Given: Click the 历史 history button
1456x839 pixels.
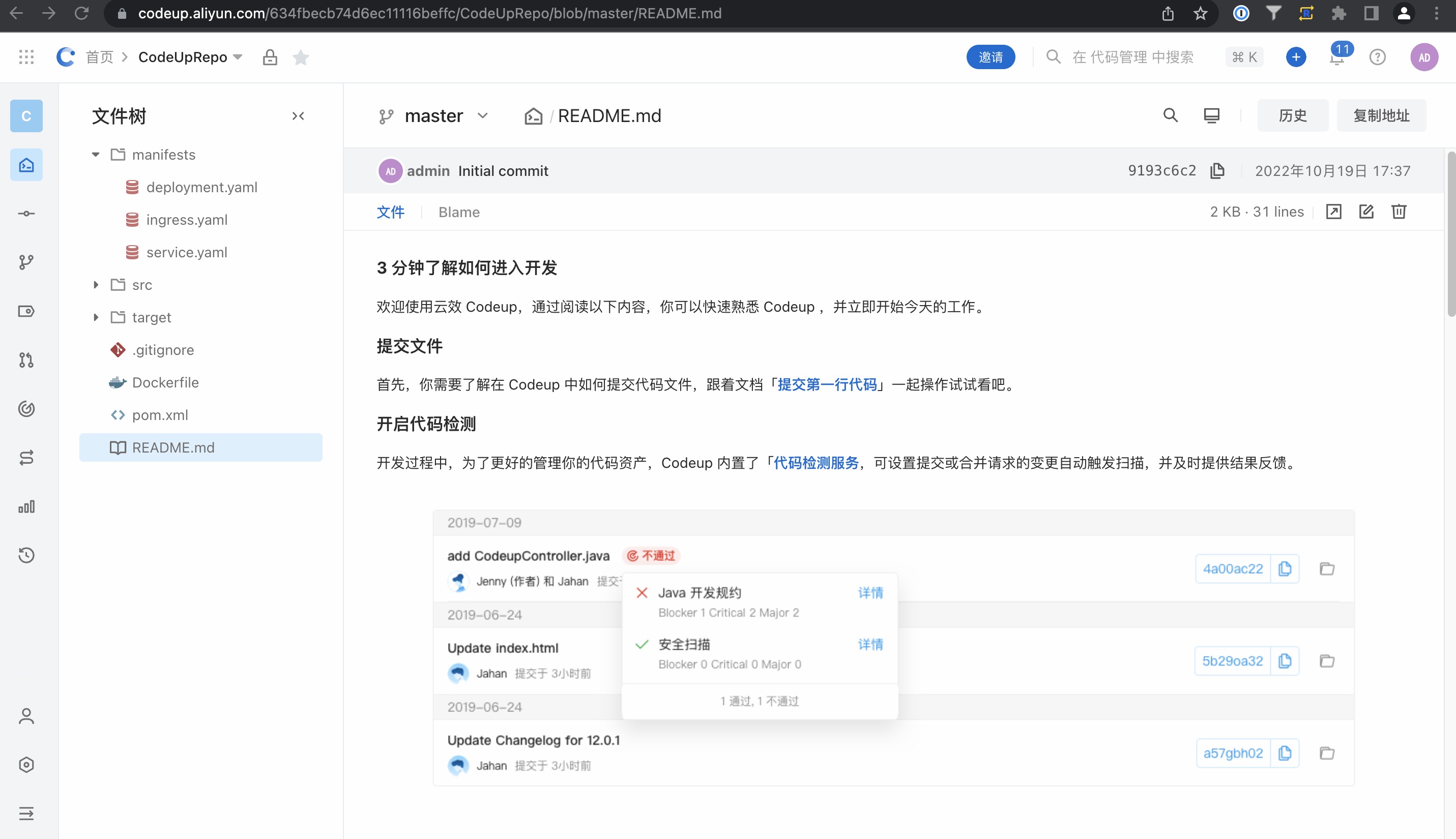Looking at the screenshot, I should click(x=1293, y=115).
